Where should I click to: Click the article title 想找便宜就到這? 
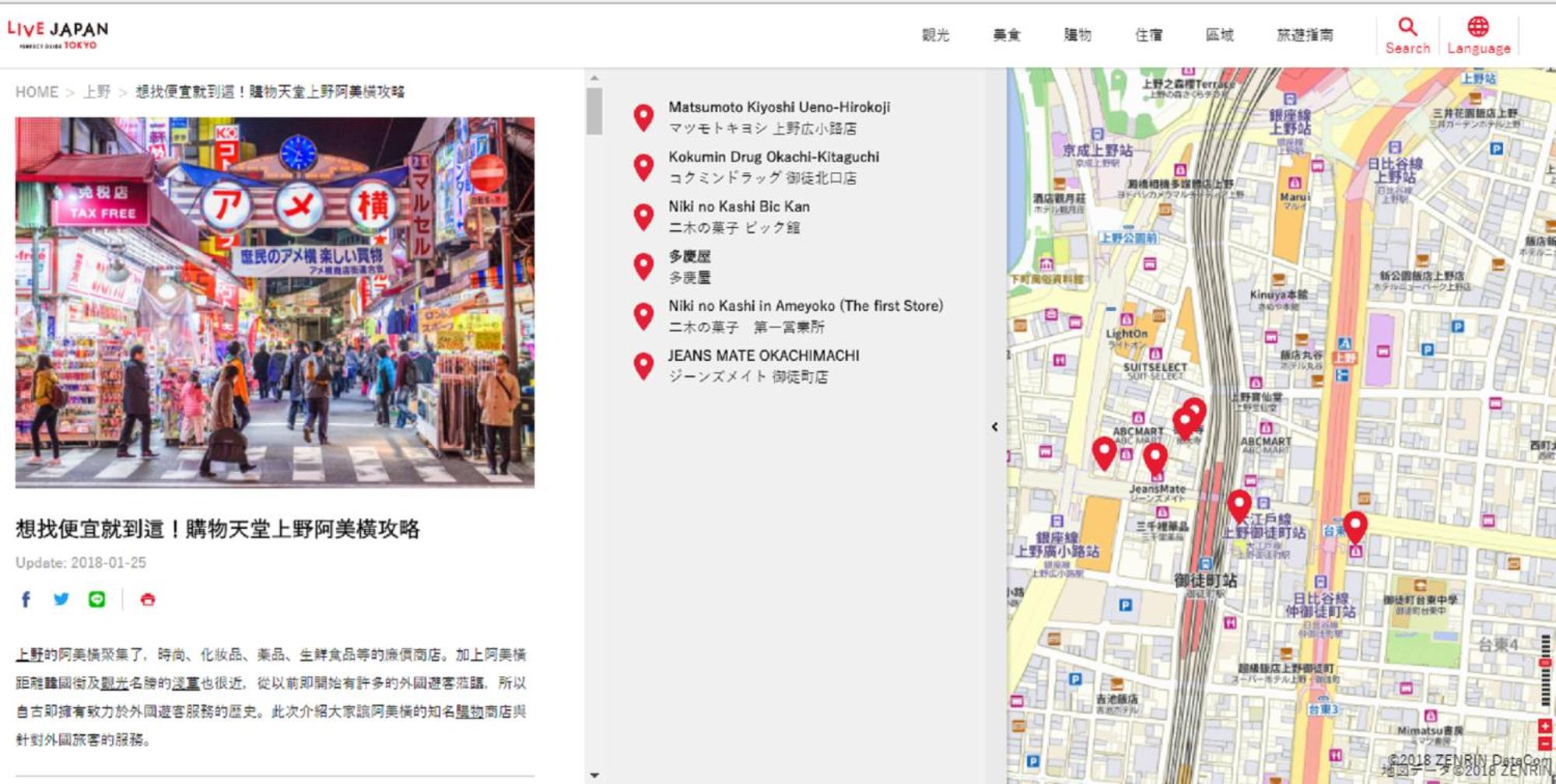218,529
